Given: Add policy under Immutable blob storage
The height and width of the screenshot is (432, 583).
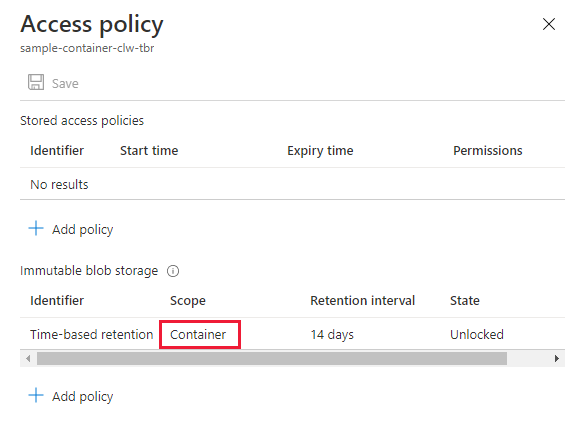Looking at the screenshot, I should (83, 396).
